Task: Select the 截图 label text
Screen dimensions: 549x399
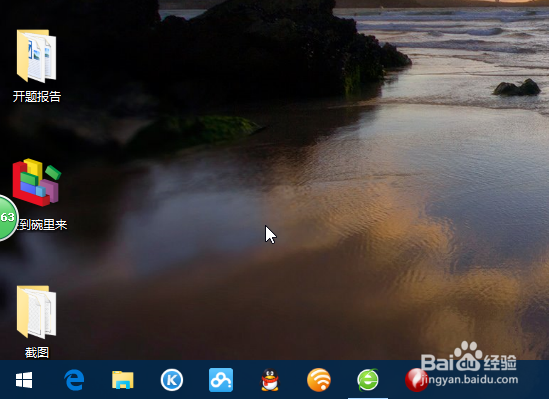Action: [37, 352]
